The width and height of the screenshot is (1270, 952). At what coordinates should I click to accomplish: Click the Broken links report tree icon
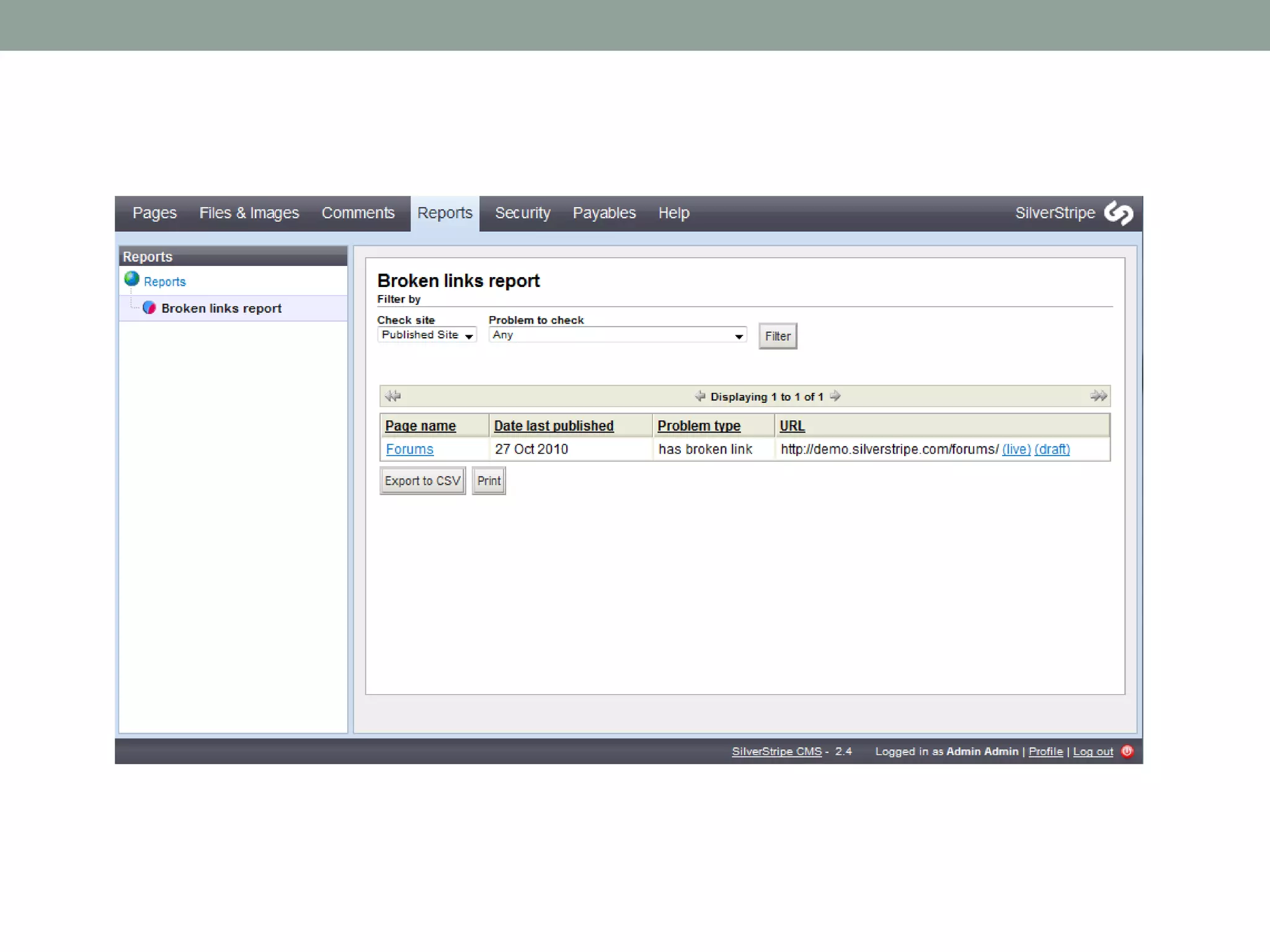[x=149, y=308]
